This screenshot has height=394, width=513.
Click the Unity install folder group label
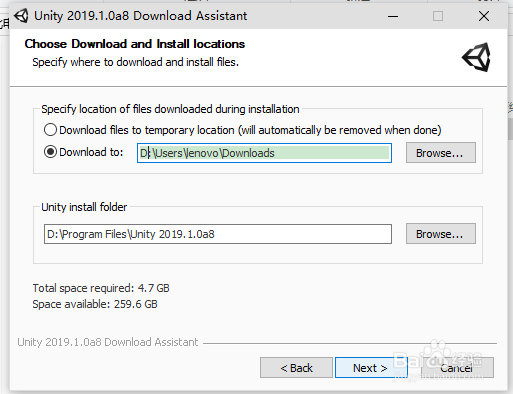84,207
